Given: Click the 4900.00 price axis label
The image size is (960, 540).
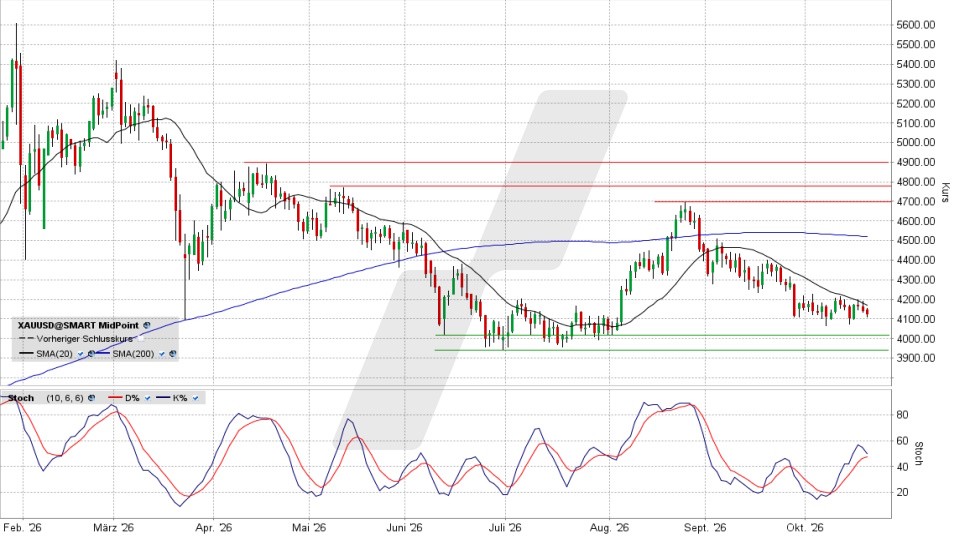Looking at the screenshot, I should pos(915,162).
